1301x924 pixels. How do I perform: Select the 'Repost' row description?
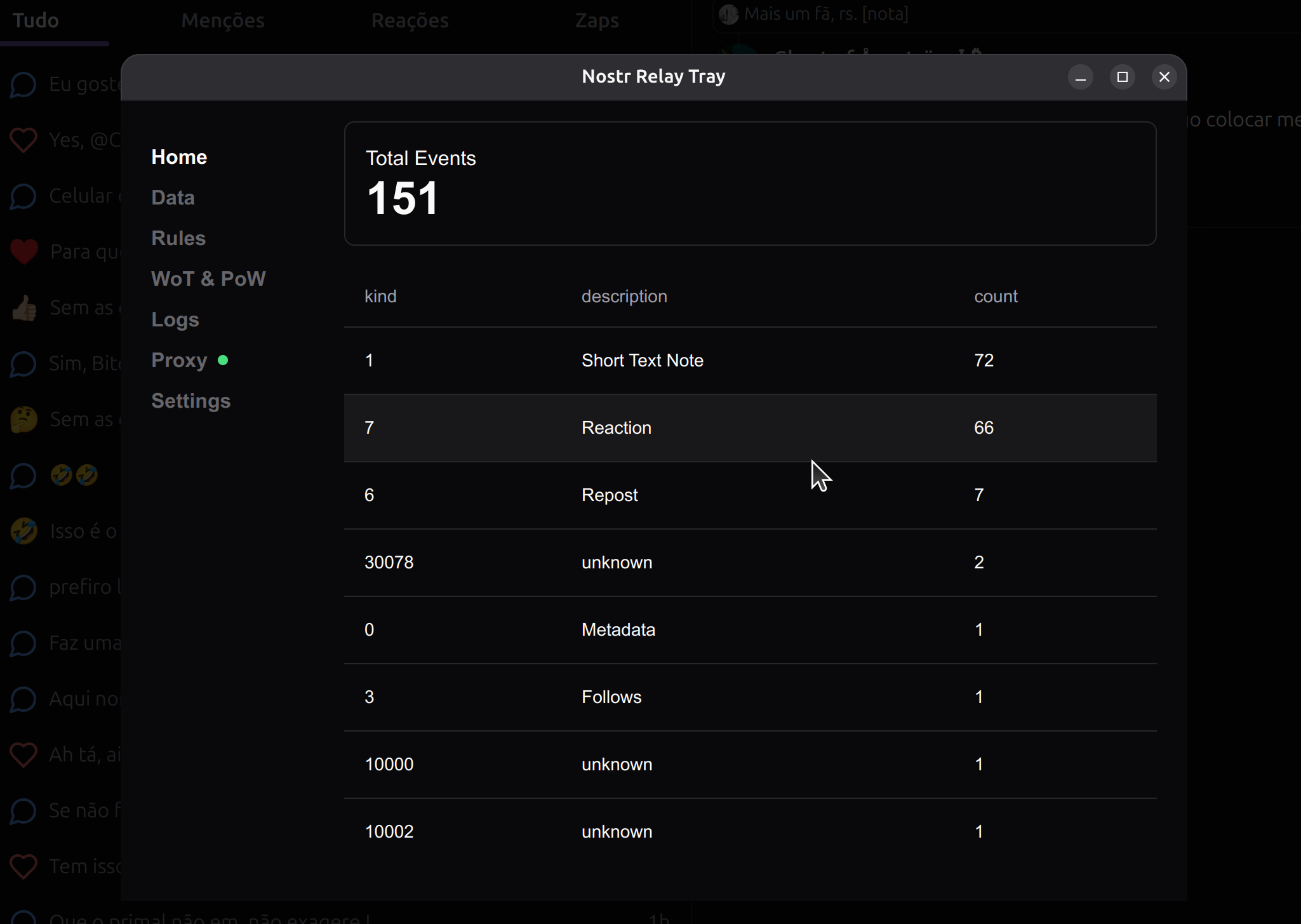point(610,495)
